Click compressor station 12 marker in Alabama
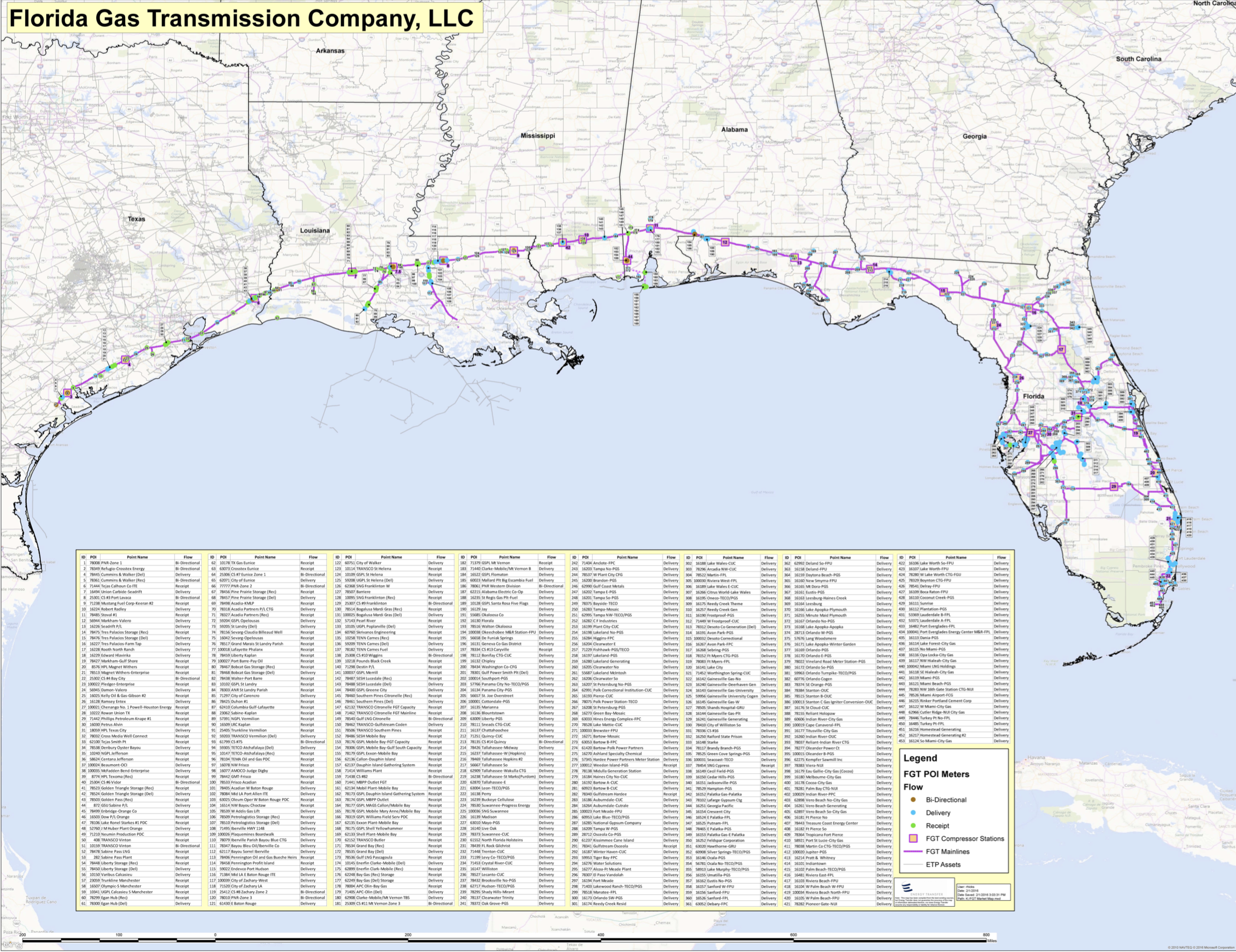 pos(725,242)
